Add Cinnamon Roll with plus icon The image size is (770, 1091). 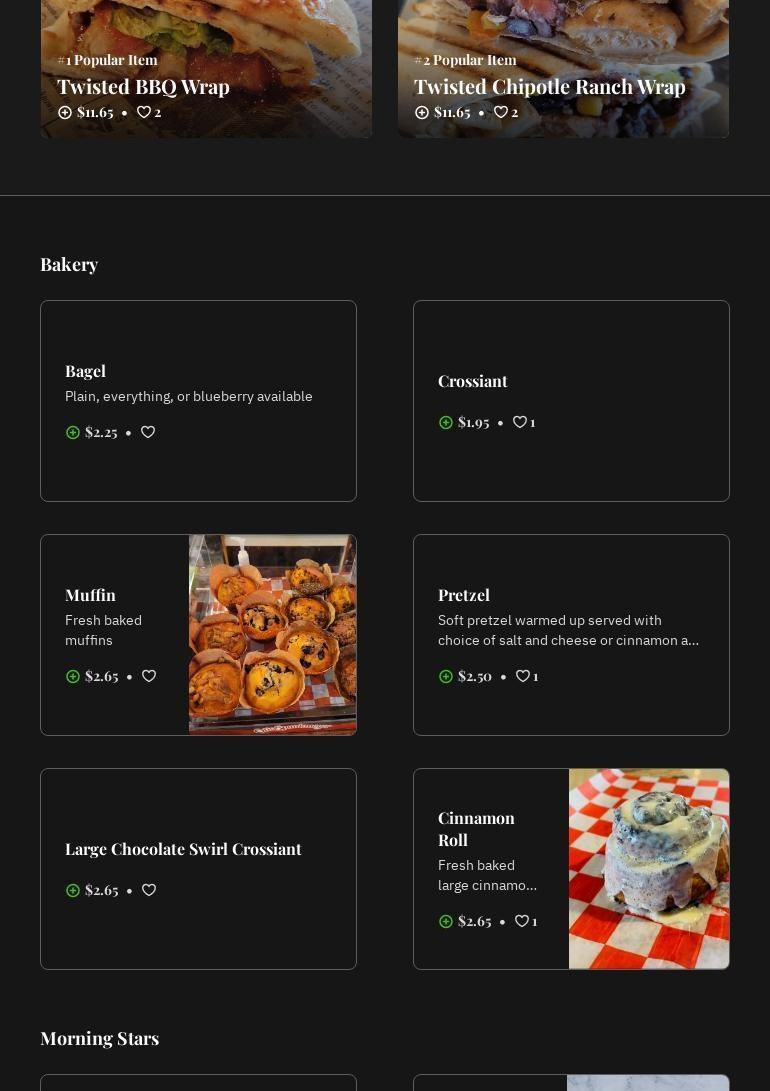pos(446,921)
